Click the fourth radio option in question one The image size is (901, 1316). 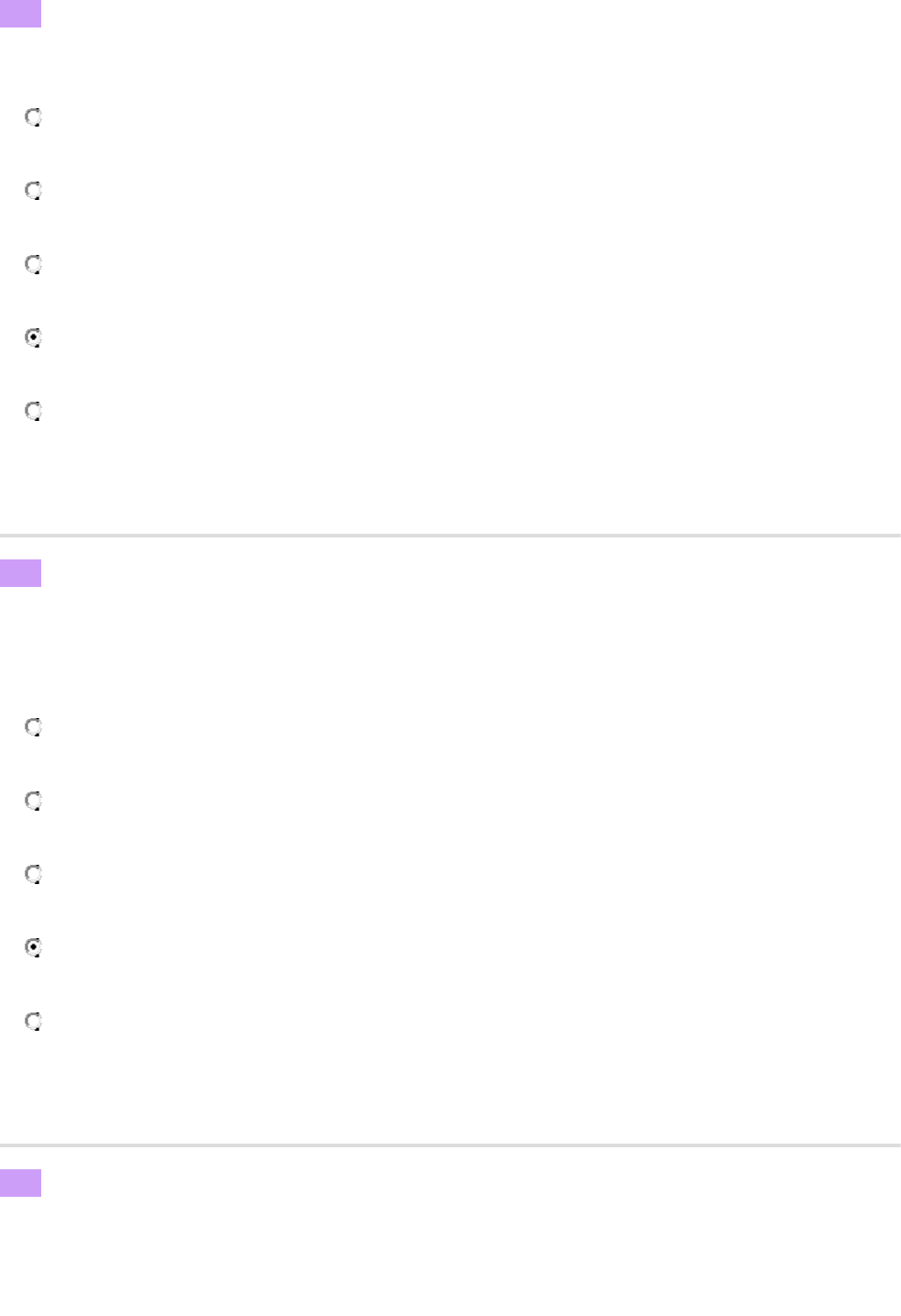coord(34,337)
